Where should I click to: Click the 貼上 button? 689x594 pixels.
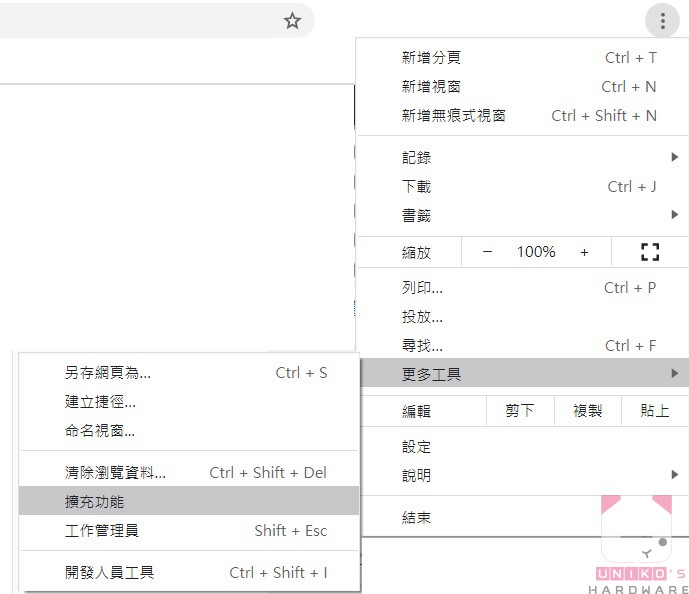coord(655,411)
